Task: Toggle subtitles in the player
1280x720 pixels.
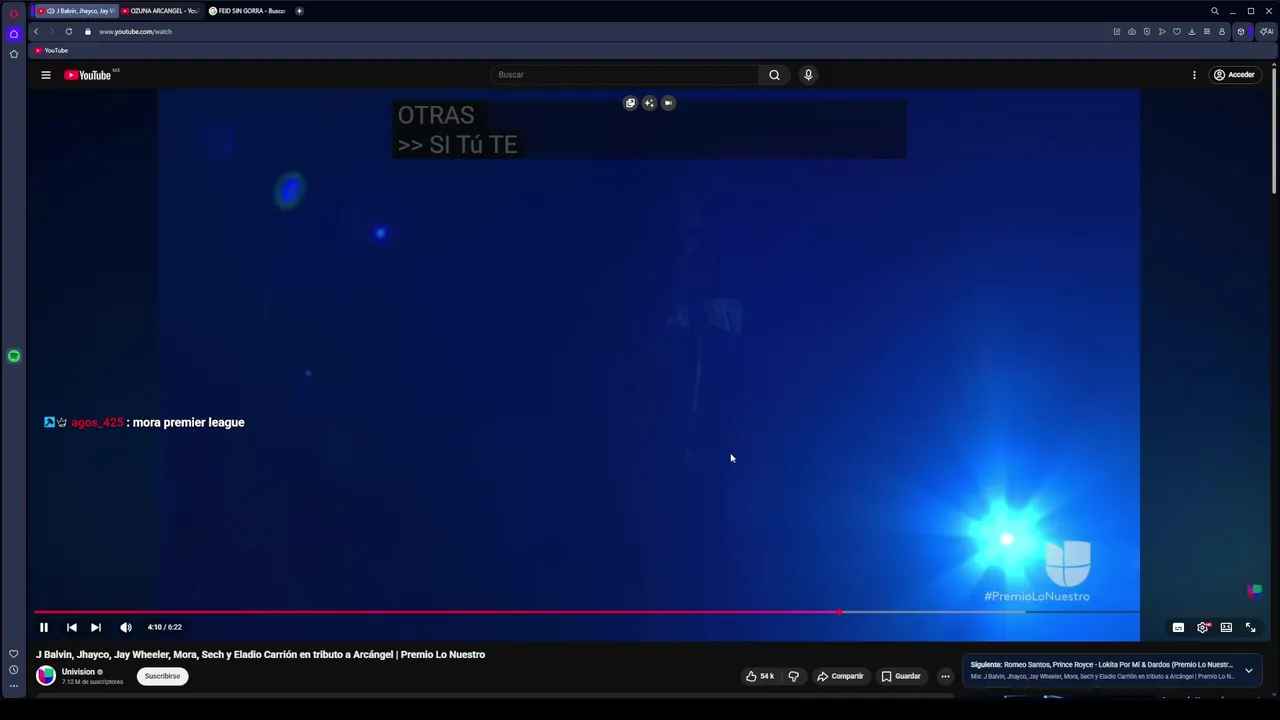Action: point(1178,627)
